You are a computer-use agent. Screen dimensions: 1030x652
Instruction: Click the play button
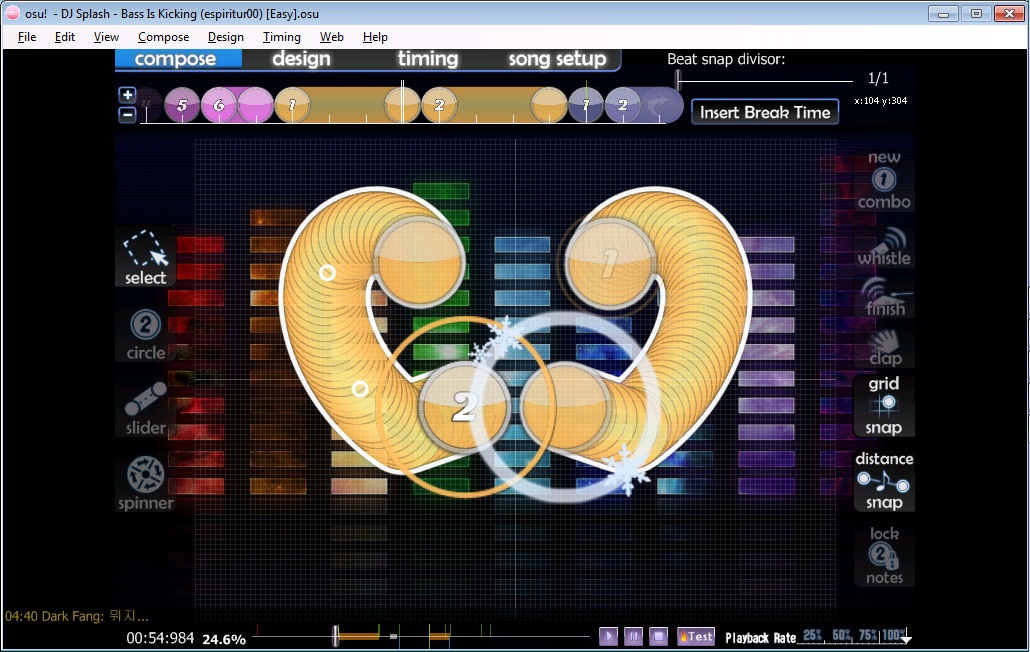pyautogui.click(x=608, y=636)
